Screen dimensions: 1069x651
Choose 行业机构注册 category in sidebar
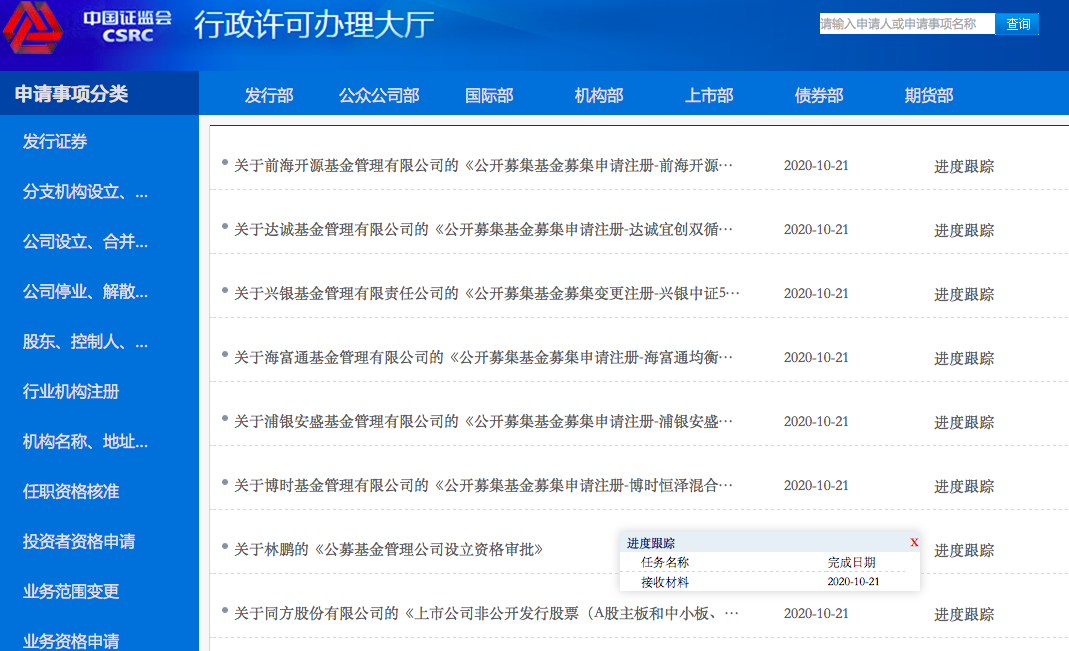(x=71, y=391)
